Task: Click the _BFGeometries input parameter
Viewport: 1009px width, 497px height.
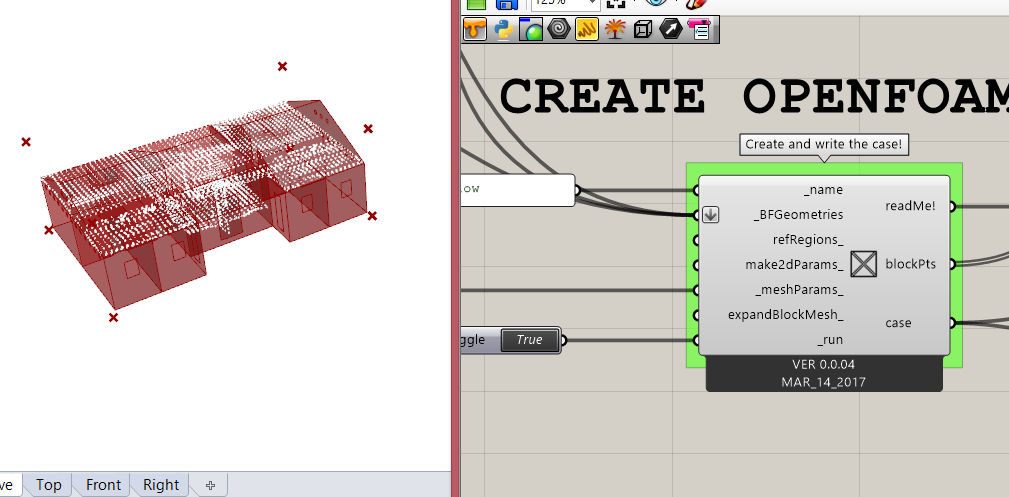Action: tap(798, 215)
